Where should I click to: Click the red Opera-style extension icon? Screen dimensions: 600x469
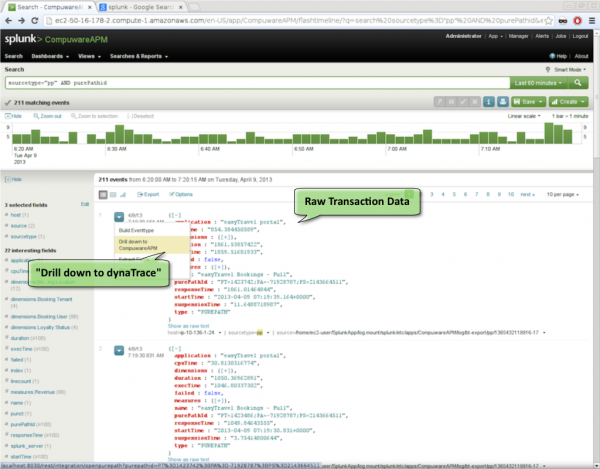577,21
